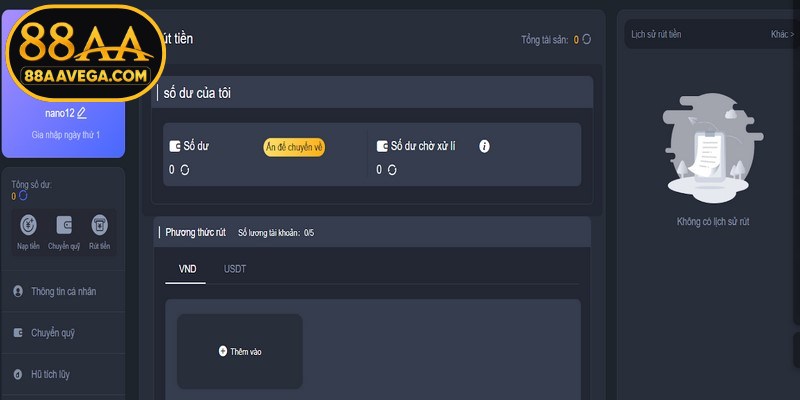This screenshot has width=800, height=400.
Task: Click the plus icon in Thêm vào card
Action: click(x=222, y=351)
